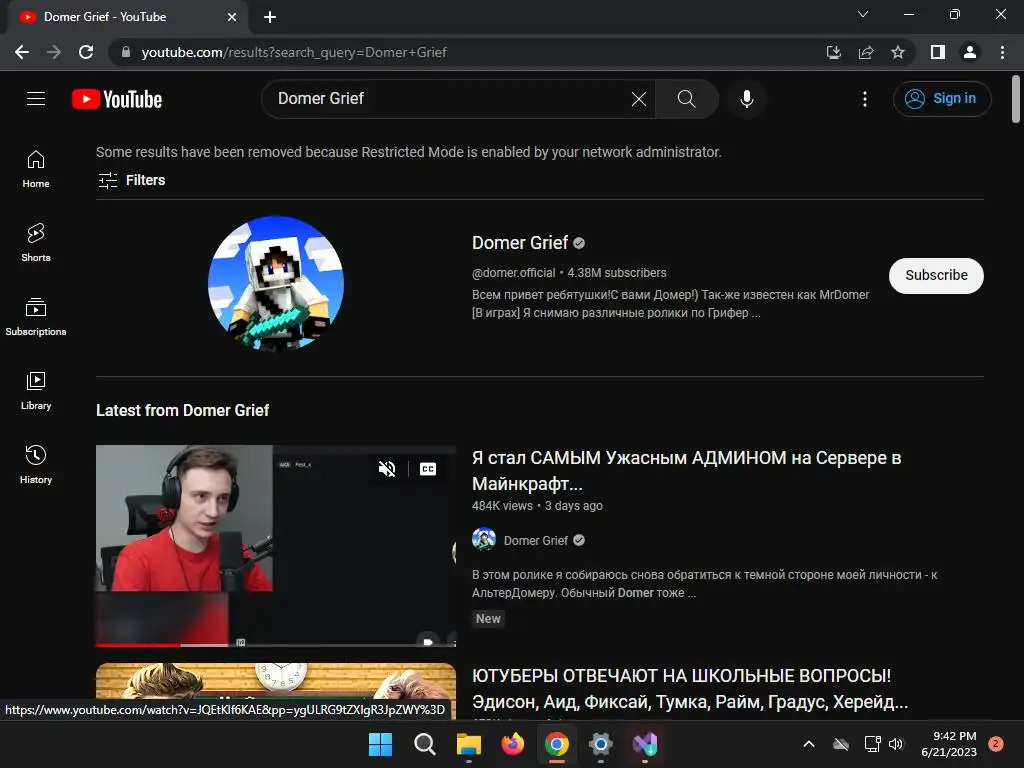Open the Chrome three-dot menu
The width and height of the screenshot is (1024, 768).
[x=1002, y=52]
